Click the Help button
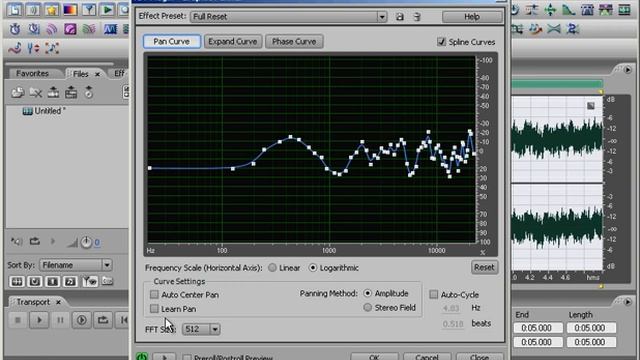The width and height of the screenshot is (640, 360). click(x=472, y=17)
